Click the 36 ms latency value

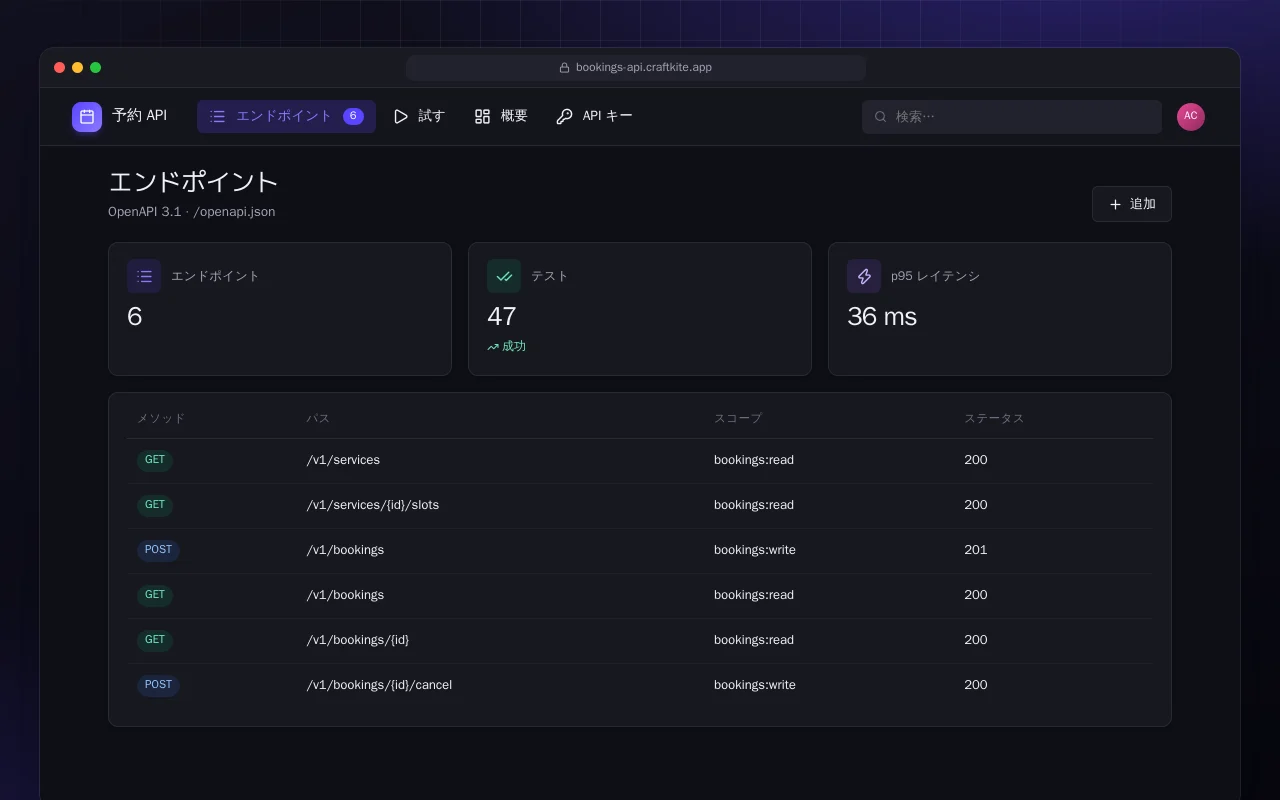coord(882,316)
